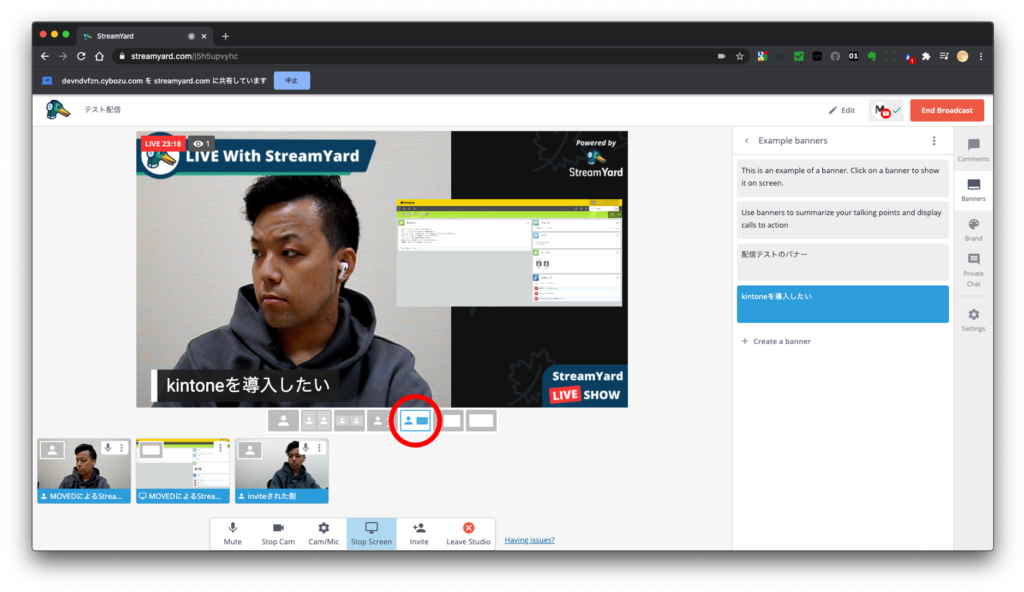Open the Extensions puzzle menu

pos(926,56)
